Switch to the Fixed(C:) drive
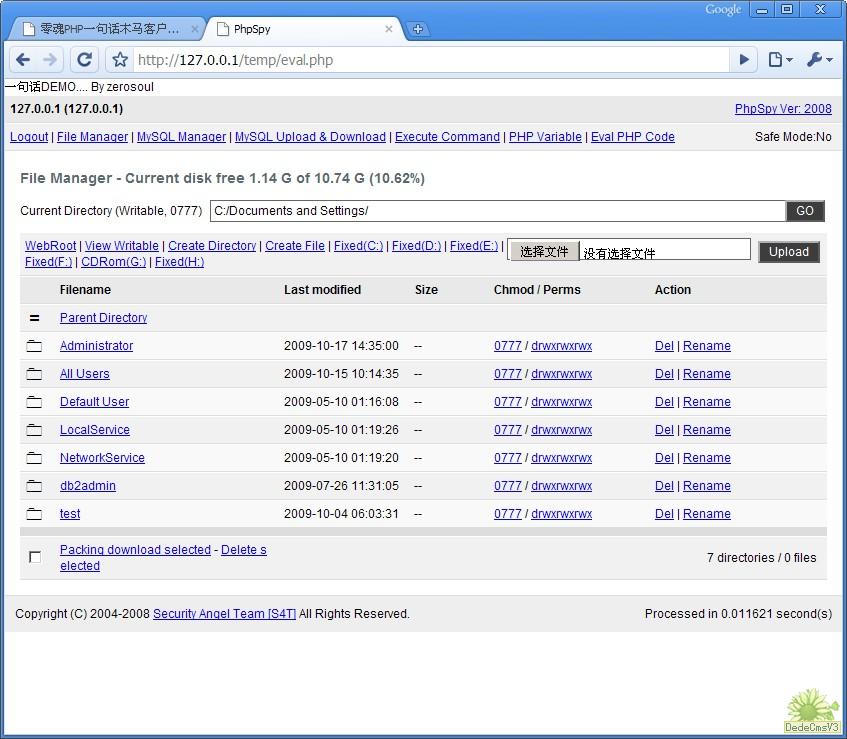847x739 pixels. (358, 246)
